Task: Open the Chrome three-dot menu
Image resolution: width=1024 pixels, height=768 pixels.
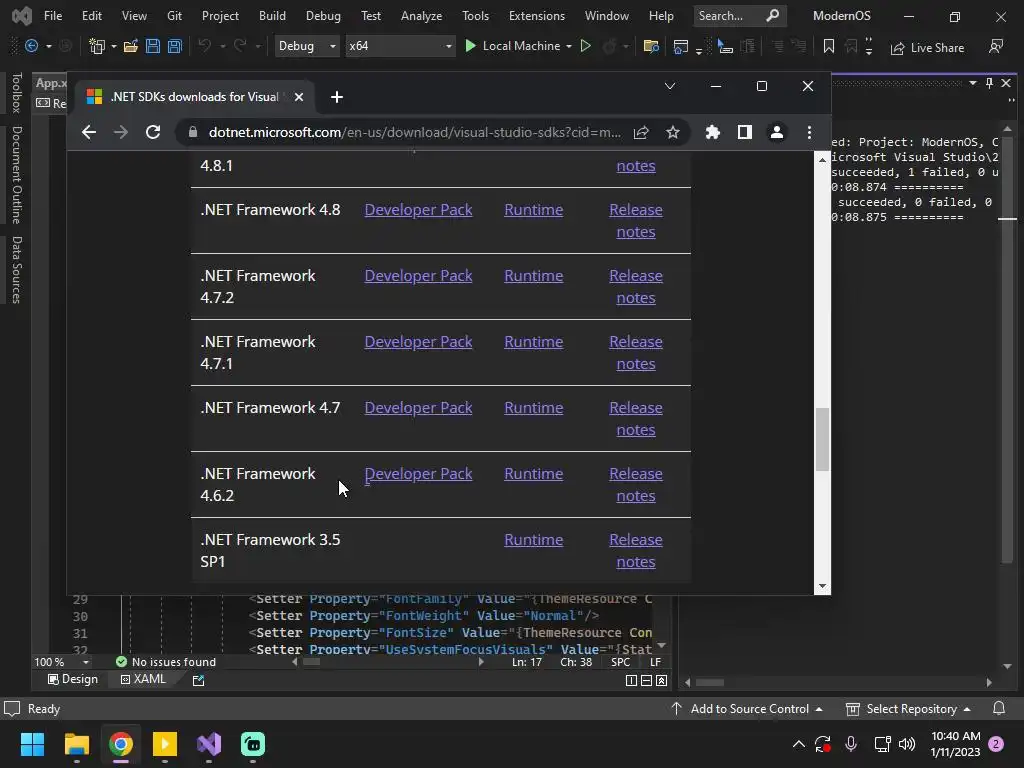Action: click(809, 133)
